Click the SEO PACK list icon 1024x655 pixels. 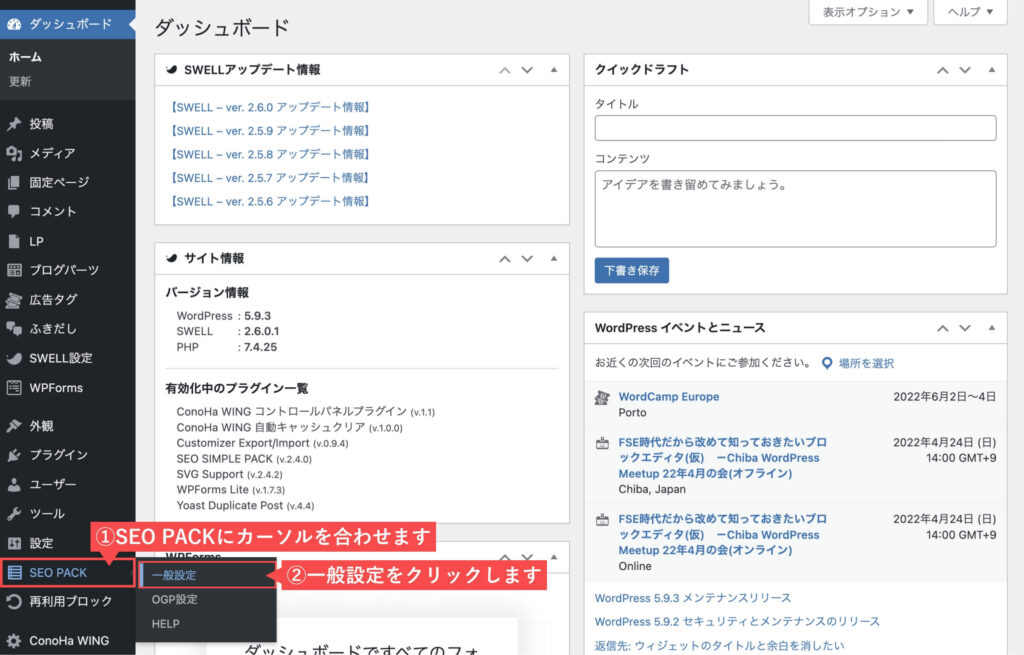click(14, 573)
